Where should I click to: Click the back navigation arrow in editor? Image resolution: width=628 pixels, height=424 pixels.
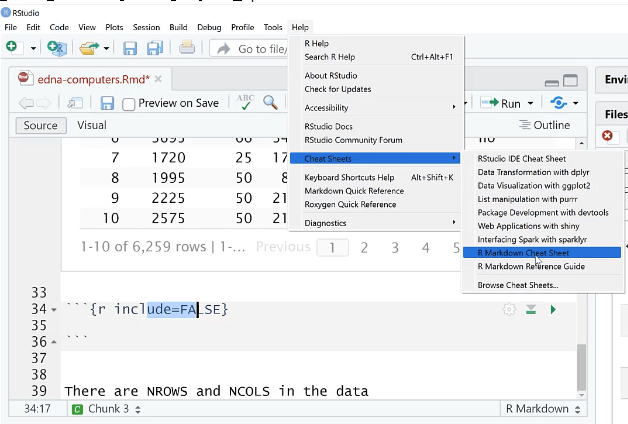point(26,103)
